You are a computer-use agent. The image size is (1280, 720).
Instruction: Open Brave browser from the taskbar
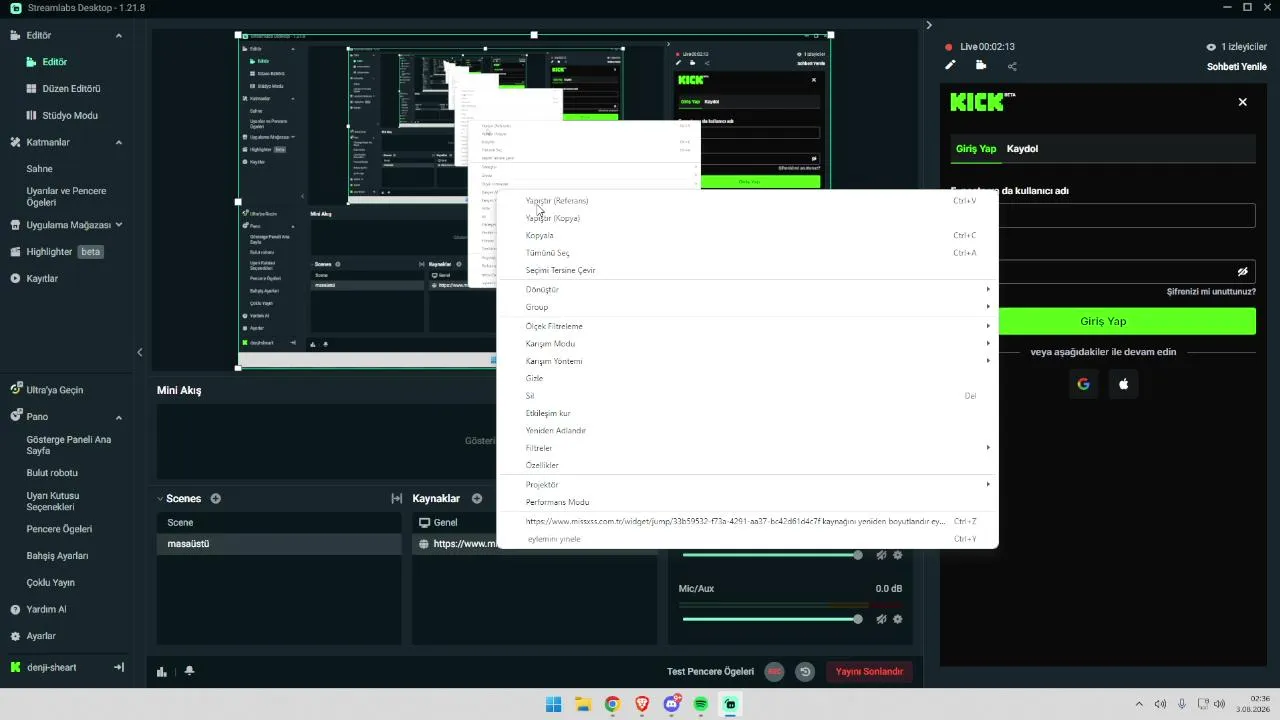coord(641,704)
